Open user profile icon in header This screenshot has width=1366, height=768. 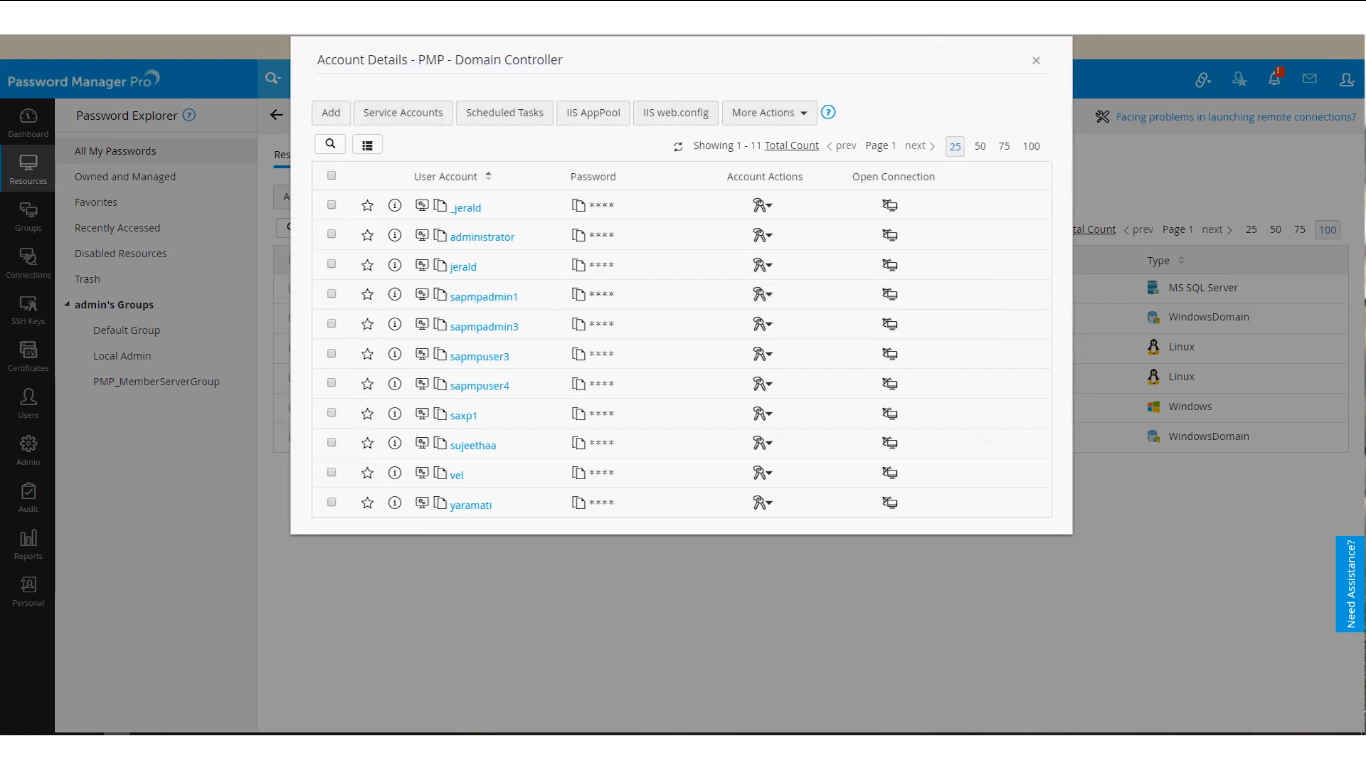click(1346, 80)
